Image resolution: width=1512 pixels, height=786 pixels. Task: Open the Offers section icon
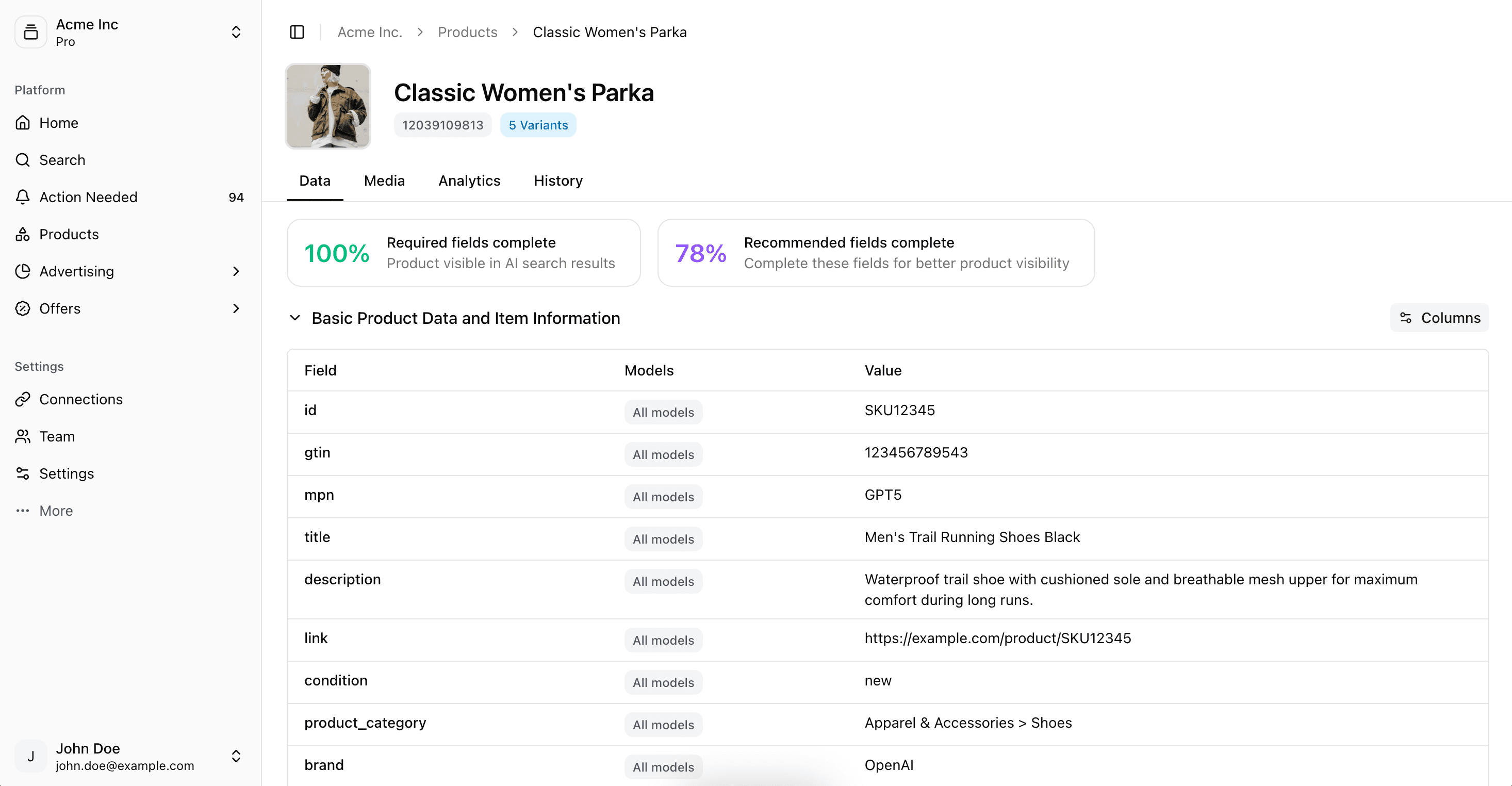click(23, 308)
